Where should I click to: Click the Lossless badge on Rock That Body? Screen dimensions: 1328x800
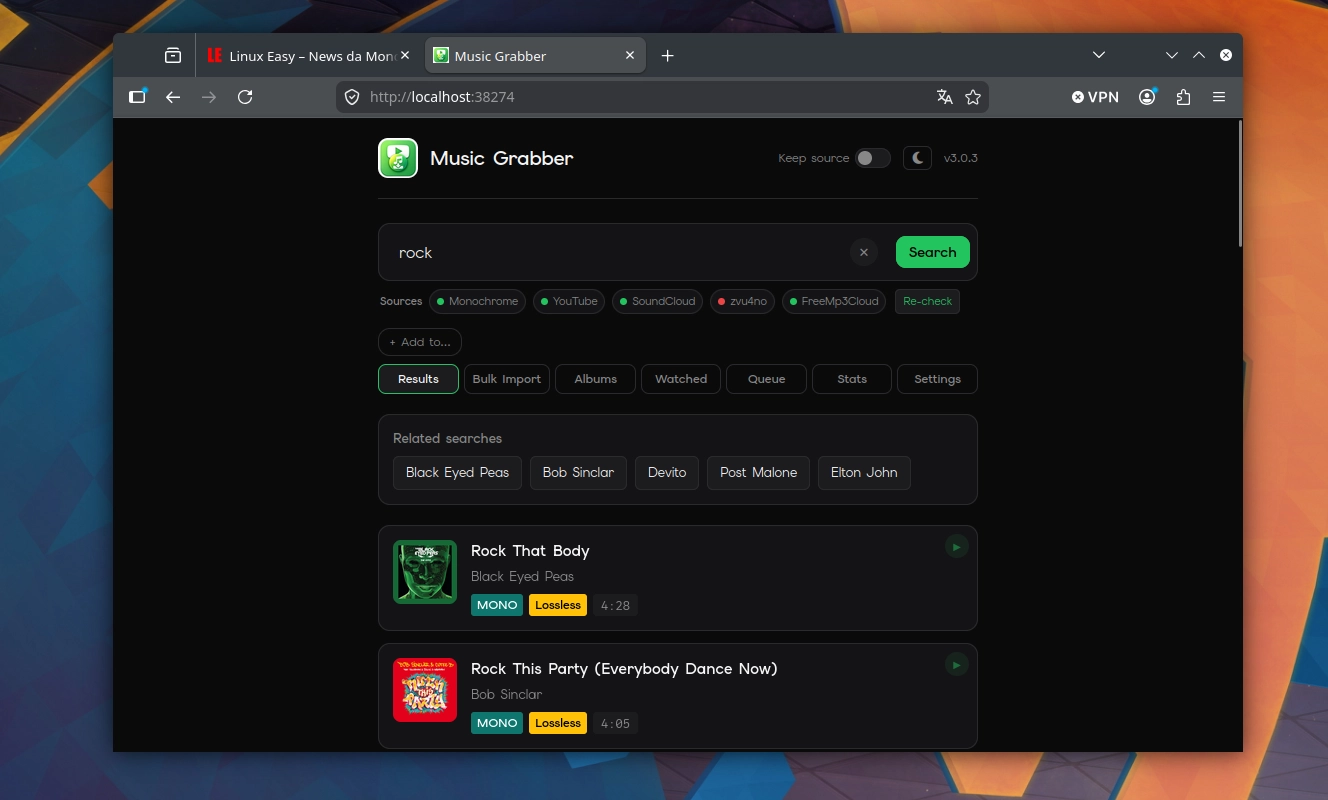click(x=558, y=605)
